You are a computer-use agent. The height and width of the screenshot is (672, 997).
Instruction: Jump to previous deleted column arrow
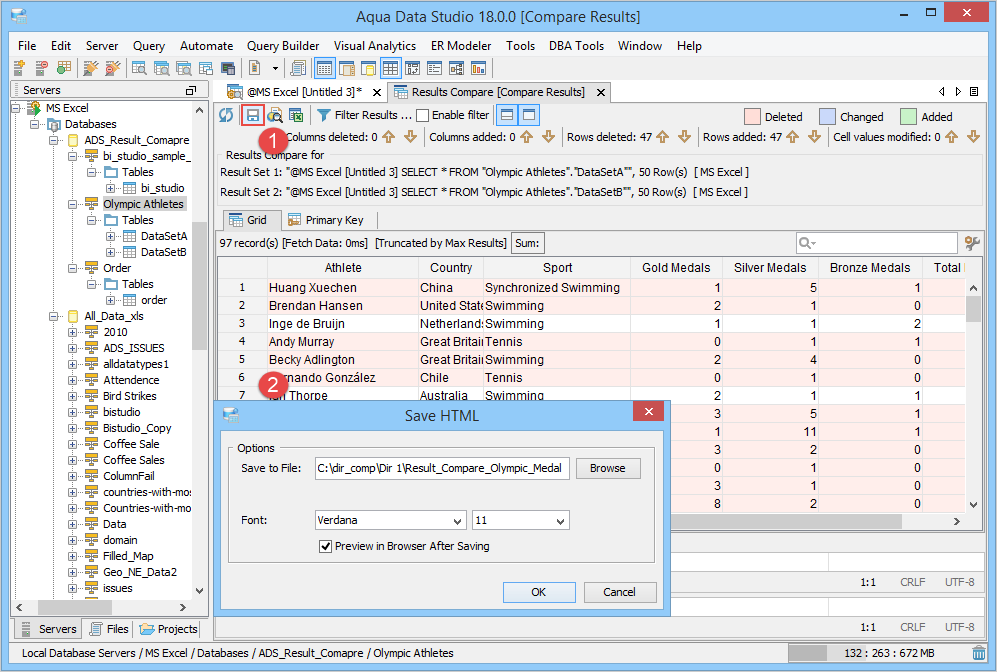389,137
